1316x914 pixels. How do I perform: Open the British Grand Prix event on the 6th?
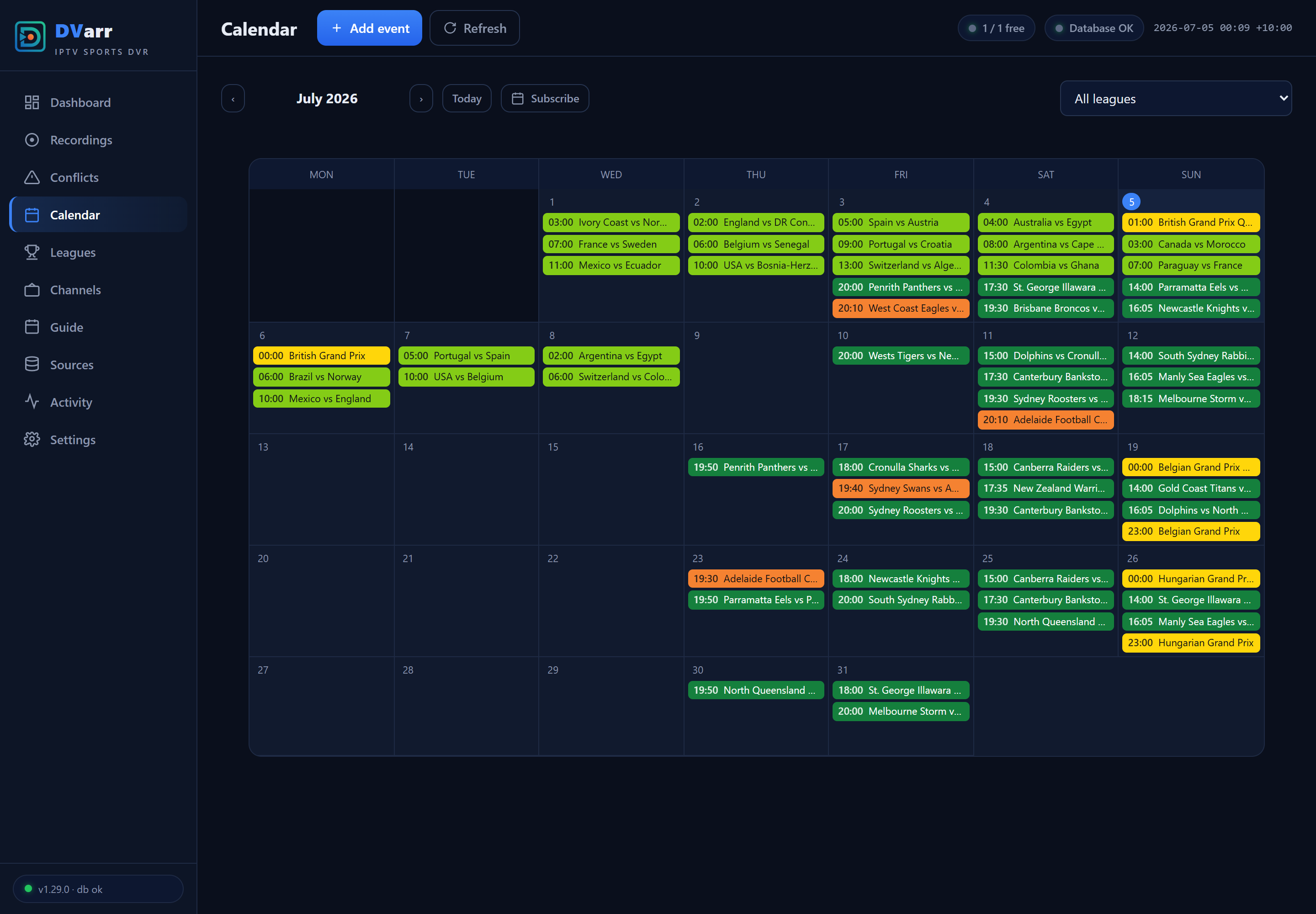point(321,356)
